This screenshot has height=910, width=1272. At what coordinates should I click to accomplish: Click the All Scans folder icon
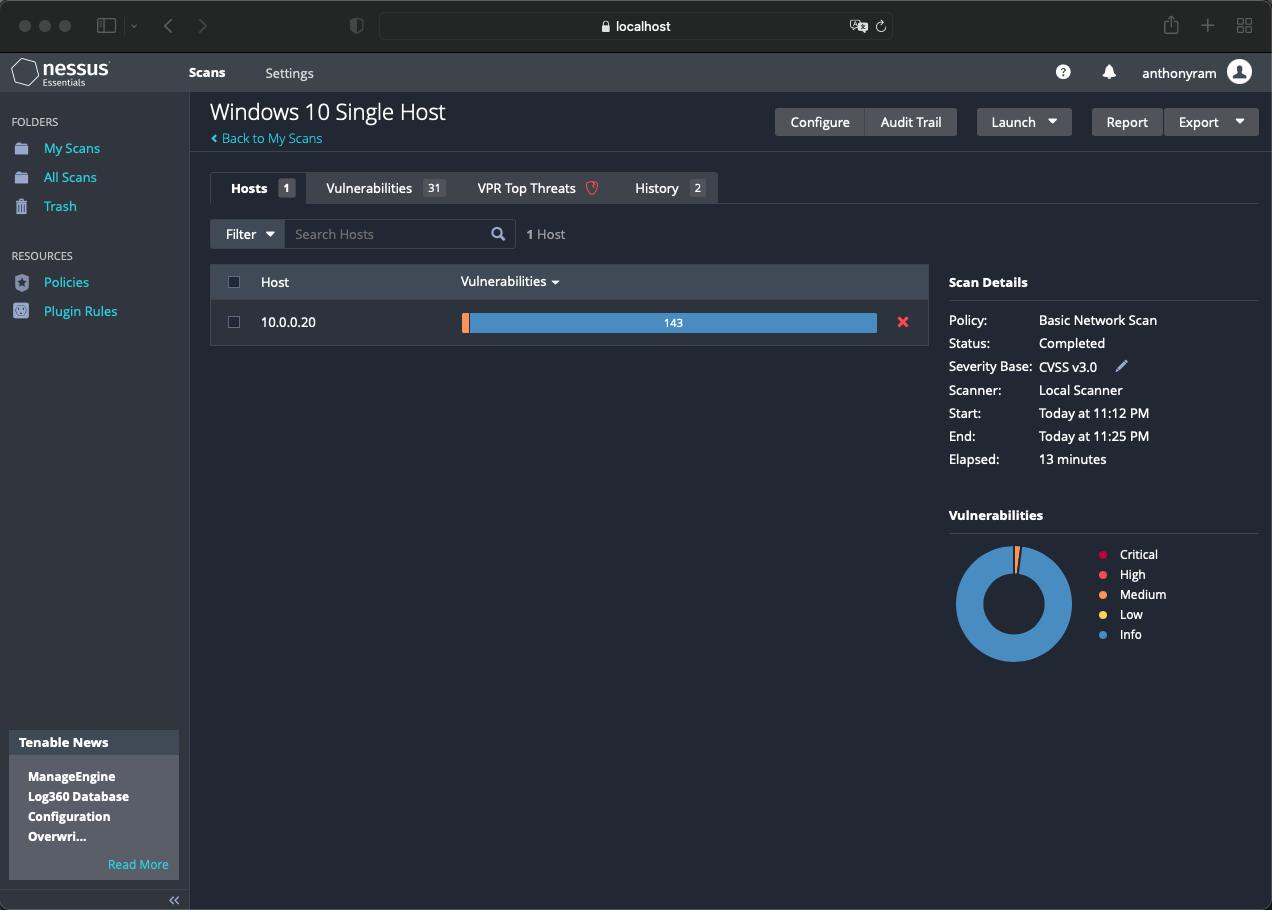[22, 177]
